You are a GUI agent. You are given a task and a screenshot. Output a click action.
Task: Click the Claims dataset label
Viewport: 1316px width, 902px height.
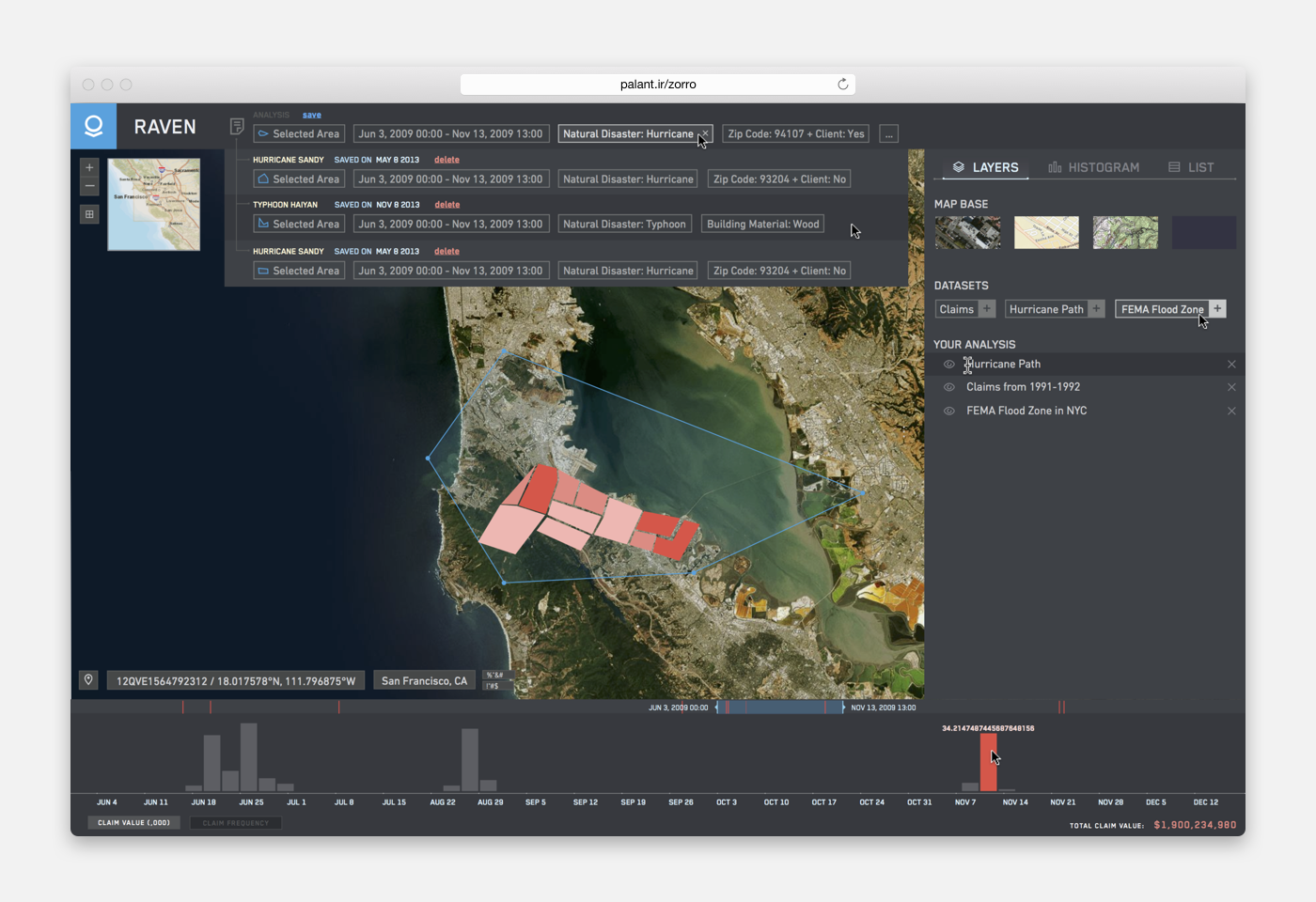click(x=956, y=309)
